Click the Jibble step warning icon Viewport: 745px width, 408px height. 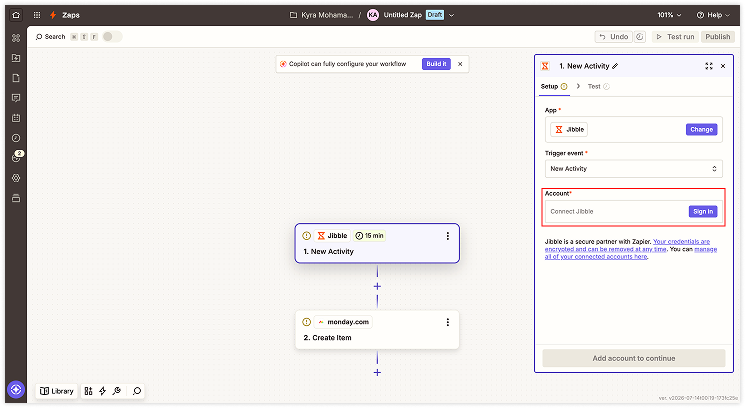306,236
